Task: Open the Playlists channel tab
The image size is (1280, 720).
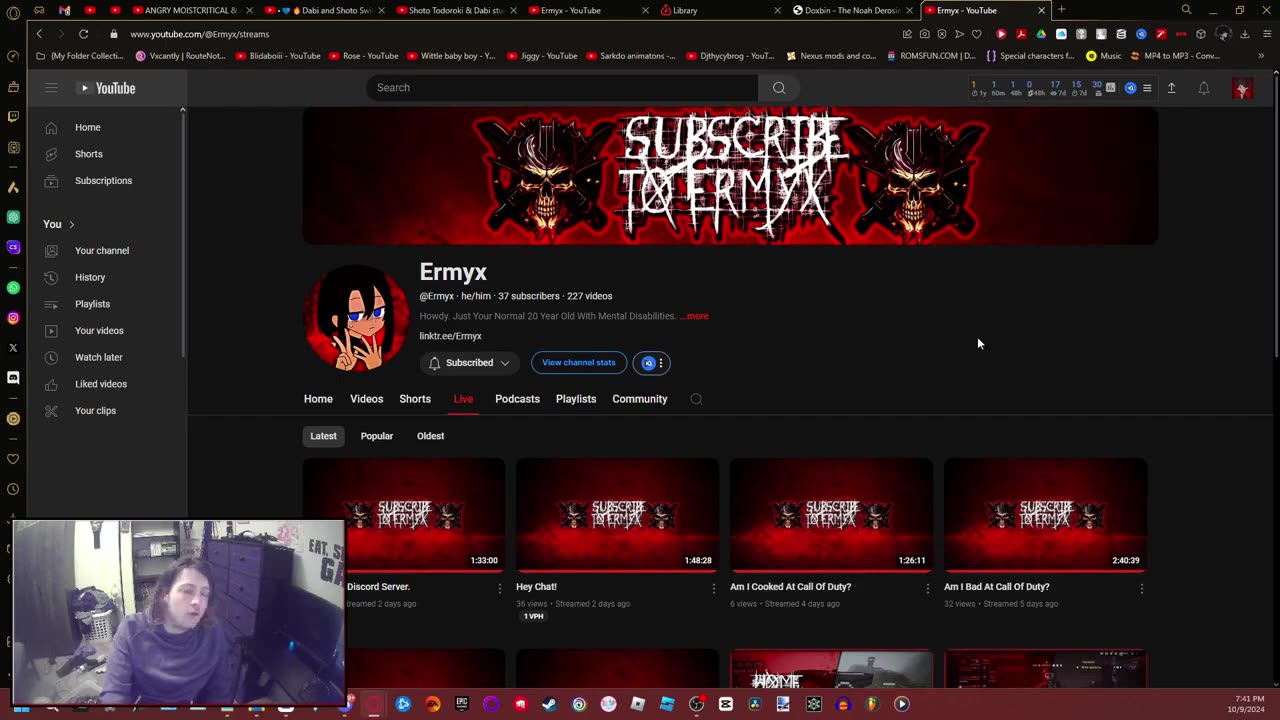Action: click(x=576, y=399)
